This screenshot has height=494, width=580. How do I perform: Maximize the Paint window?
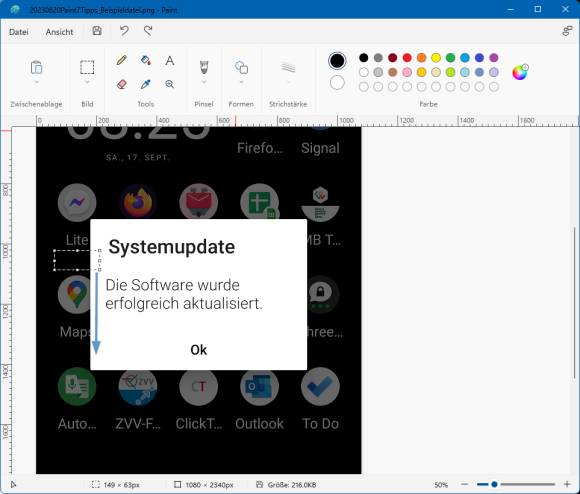pyautogui.click(x=538, y=9)
